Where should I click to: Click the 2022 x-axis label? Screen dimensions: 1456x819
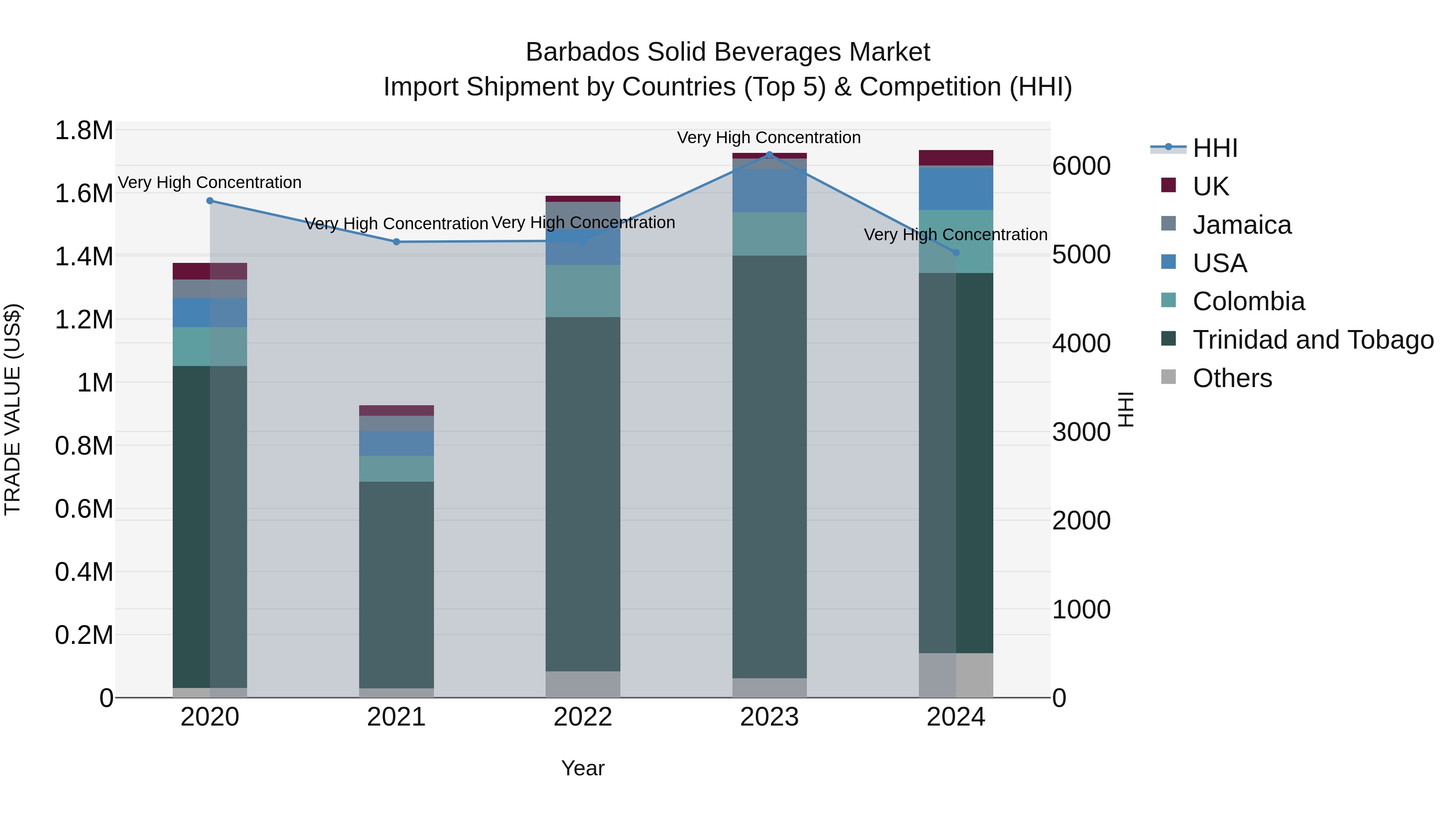pos(583,717)
